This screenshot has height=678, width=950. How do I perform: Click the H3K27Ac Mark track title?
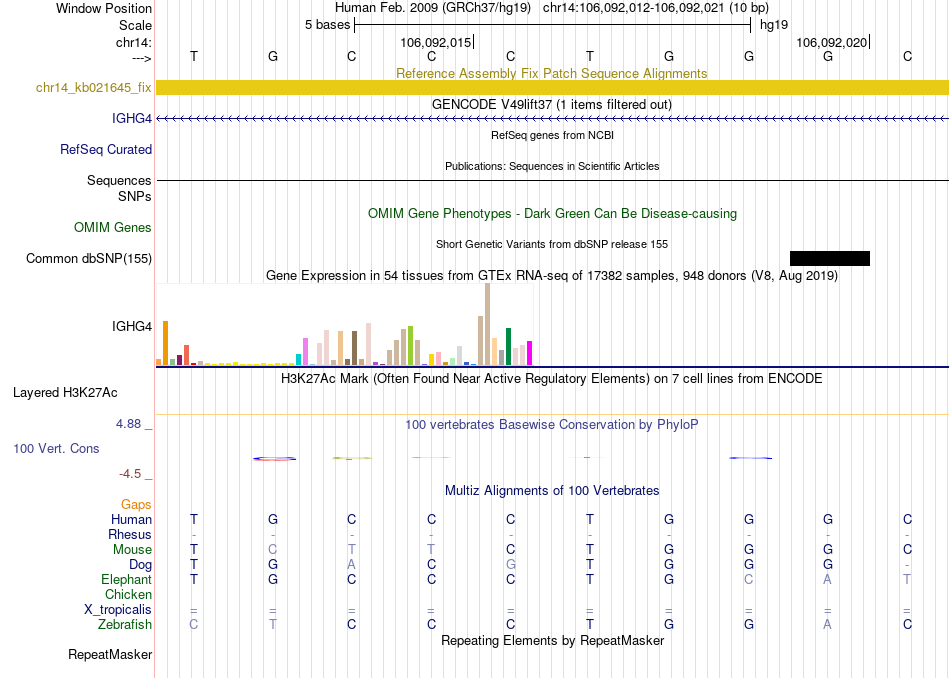click(x=552, y=379)
